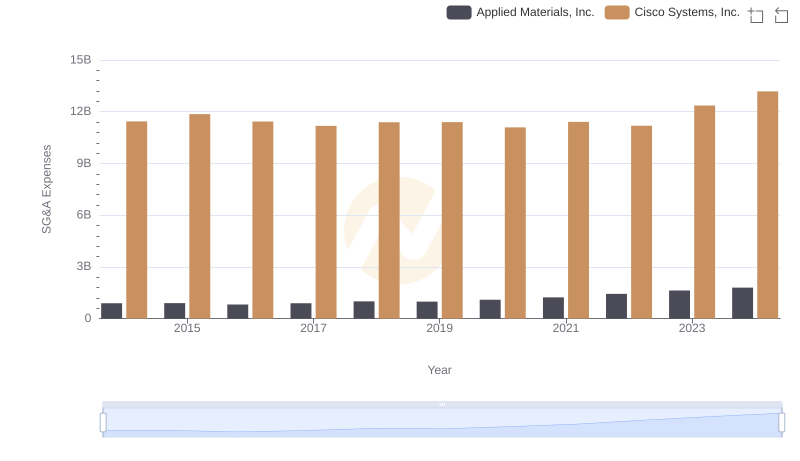
Task: Click the 15B y-axis label
Action: point(81,60)
